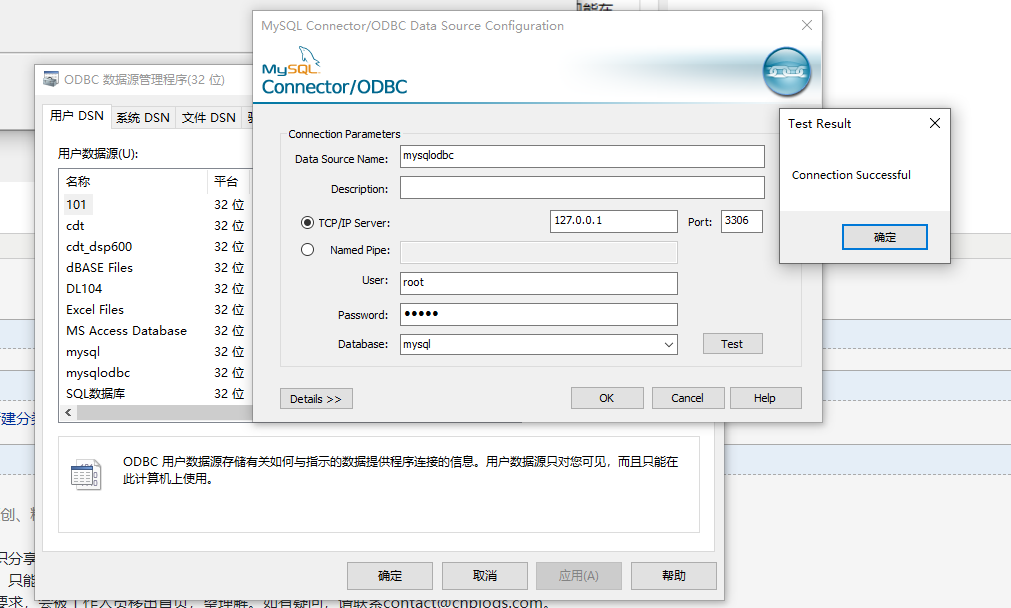Select the 101 data source row
1011x608 pixels.
pyautogui.click(x=155, y=204)
